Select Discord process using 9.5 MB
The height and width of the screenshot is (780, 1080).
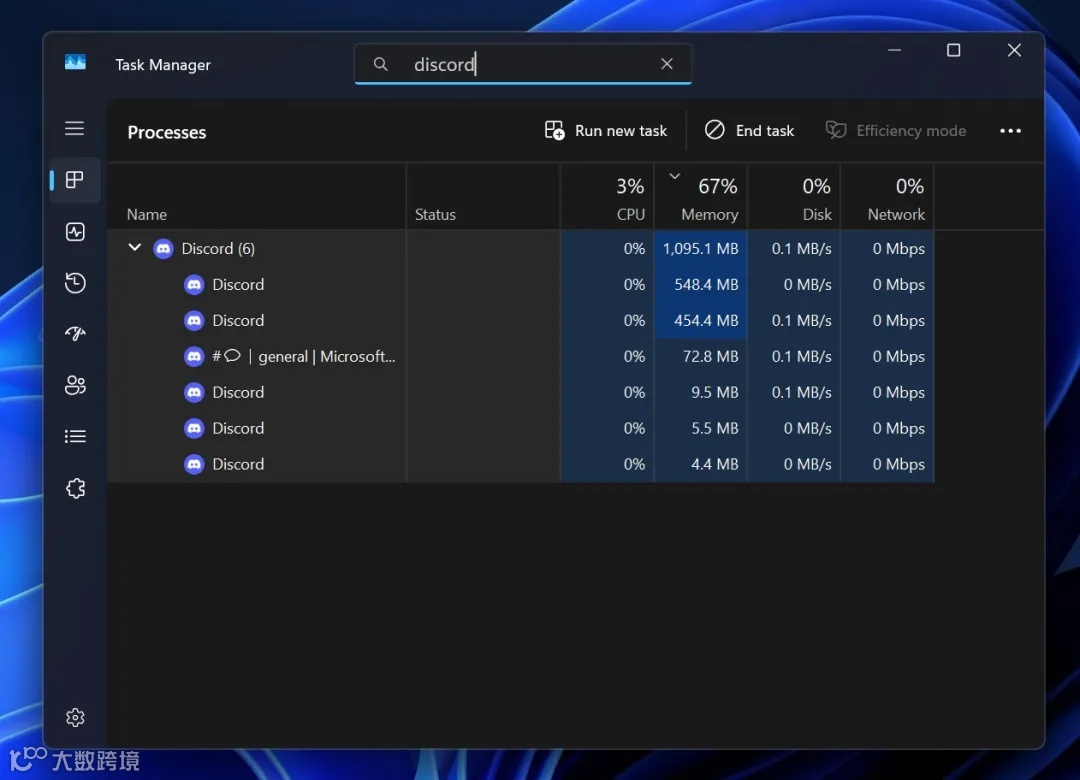tap(521, 391)
